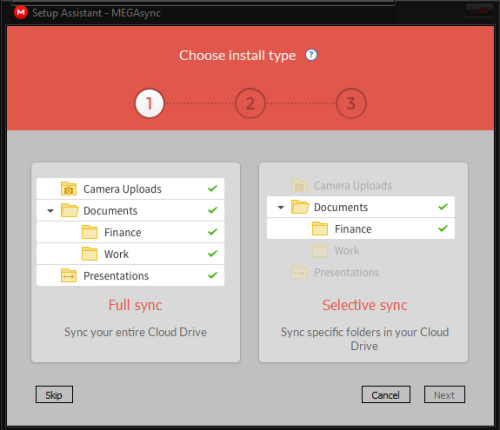
Task: Select step 3 circle indicator
Action: pyautogui.click(x=351, y=103)
